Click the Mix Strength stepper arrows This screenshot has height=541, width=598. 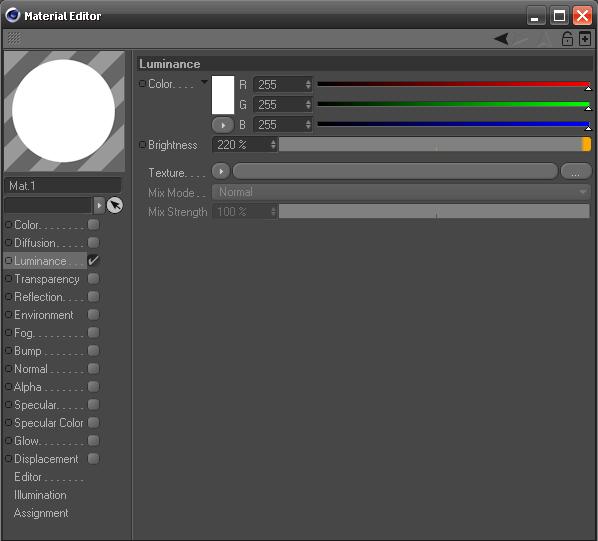tap(273, 211)
